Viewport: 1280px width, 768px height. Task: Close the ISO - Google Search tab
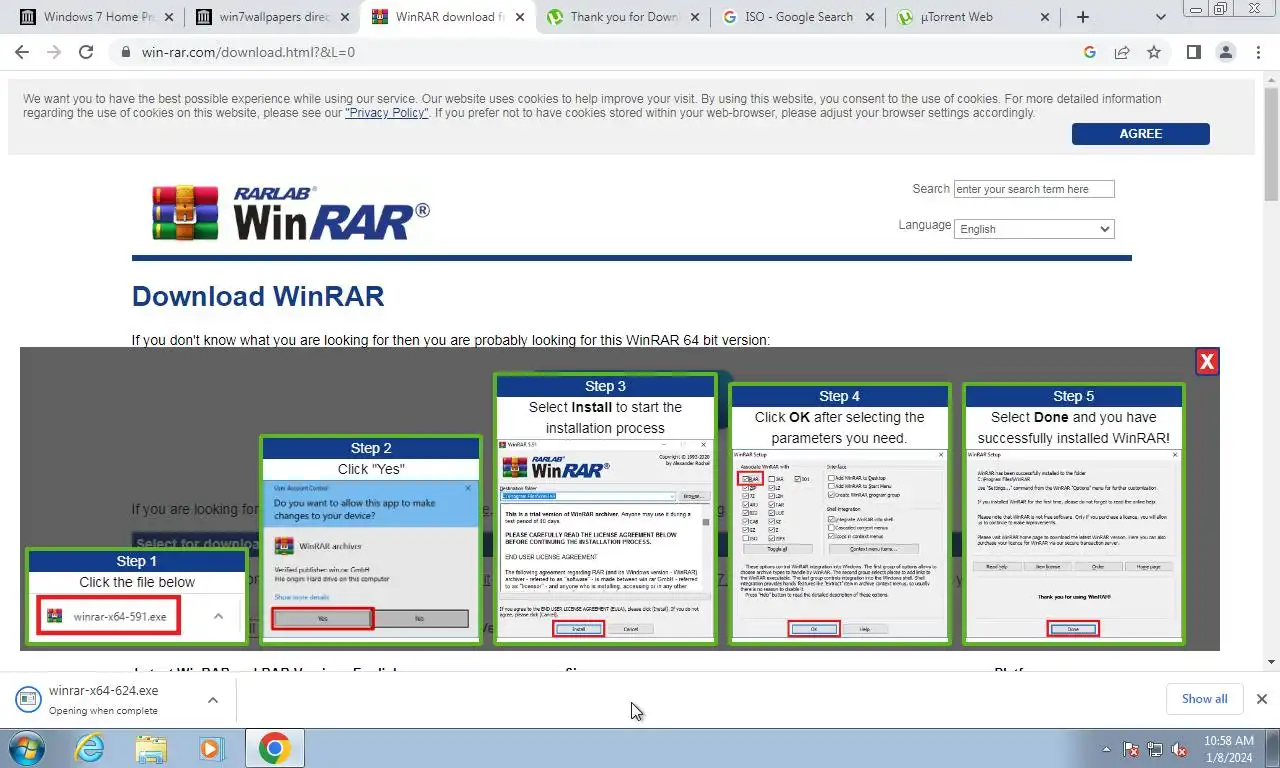(869, 17)
